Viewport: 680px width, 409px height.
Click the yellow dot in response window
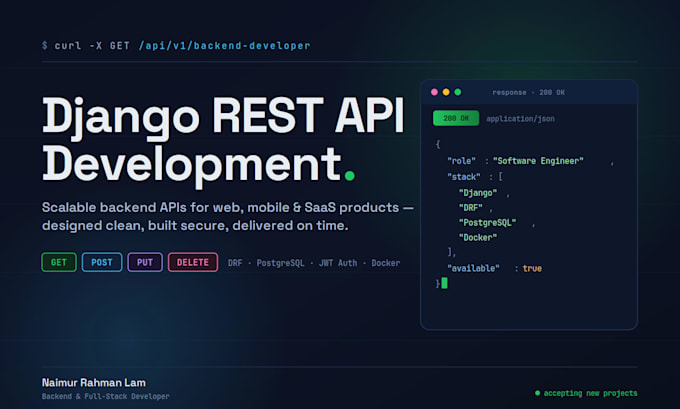click(x=446, y=92)
